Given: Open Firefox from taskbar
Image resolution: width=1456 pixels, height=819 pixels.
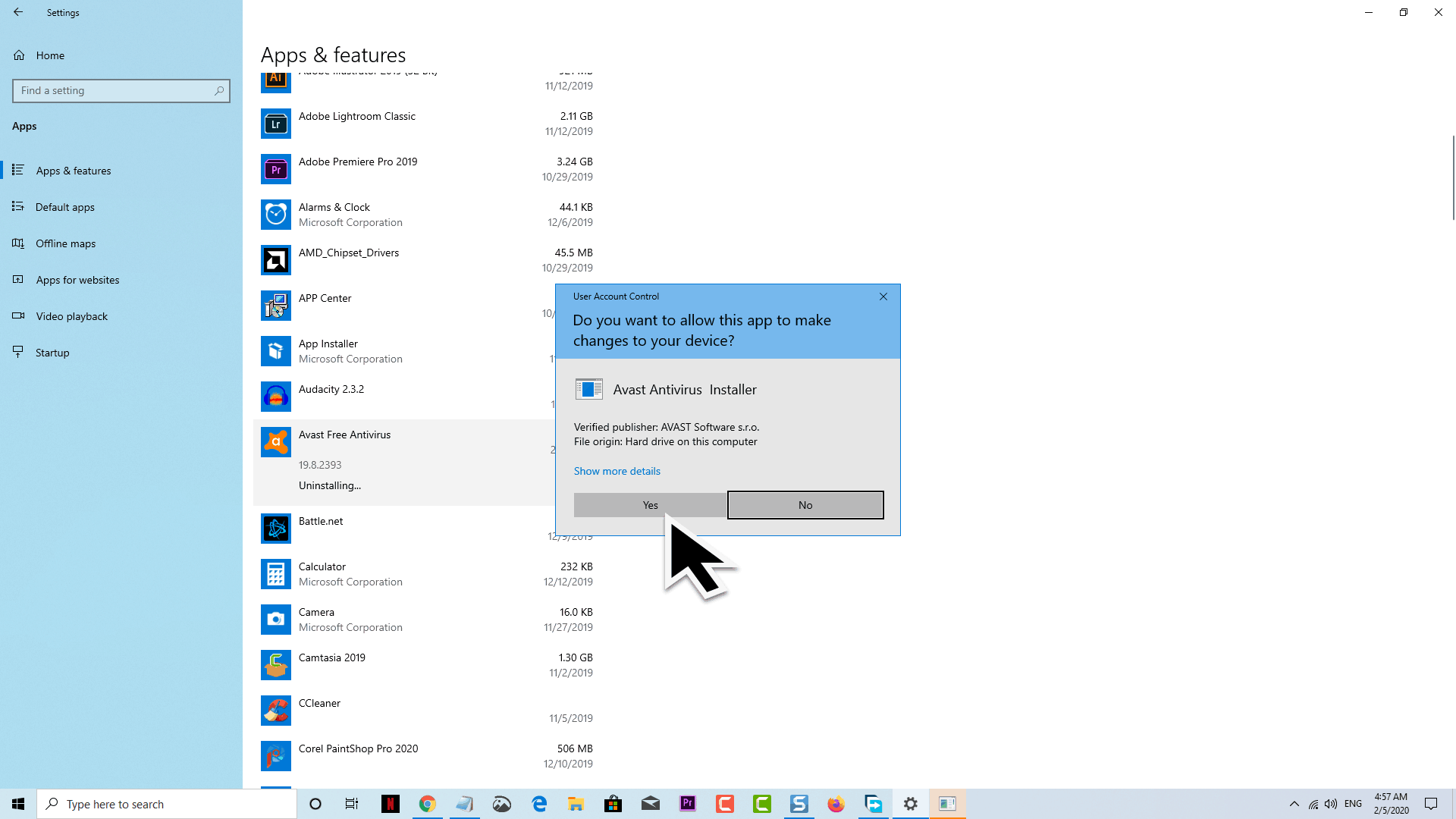Looking at the screenshot, I should (836, 804).
